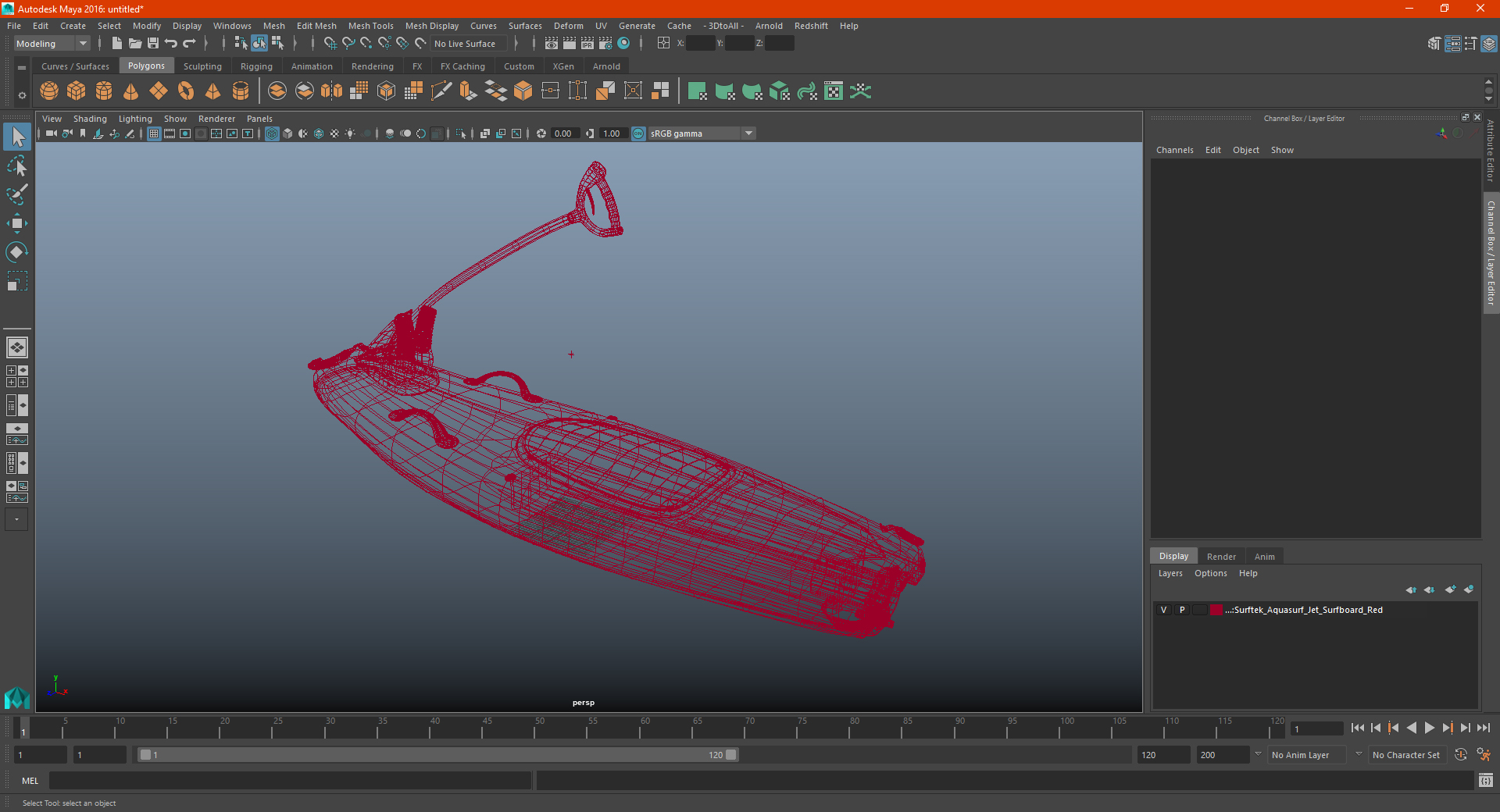Click the New Scene icon
Viewport: 1500px width, 812px height.
point(117,44)
